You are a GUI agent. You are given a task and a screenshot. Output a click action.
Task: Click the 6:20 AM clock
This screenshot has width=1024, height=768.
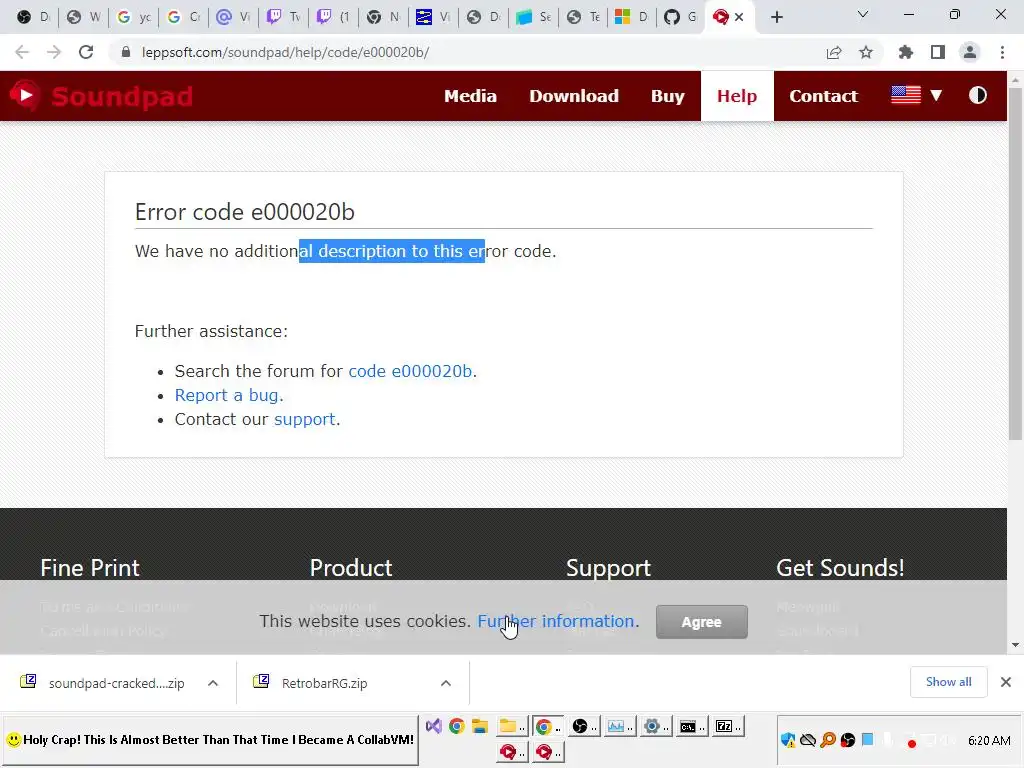point(989,741)
